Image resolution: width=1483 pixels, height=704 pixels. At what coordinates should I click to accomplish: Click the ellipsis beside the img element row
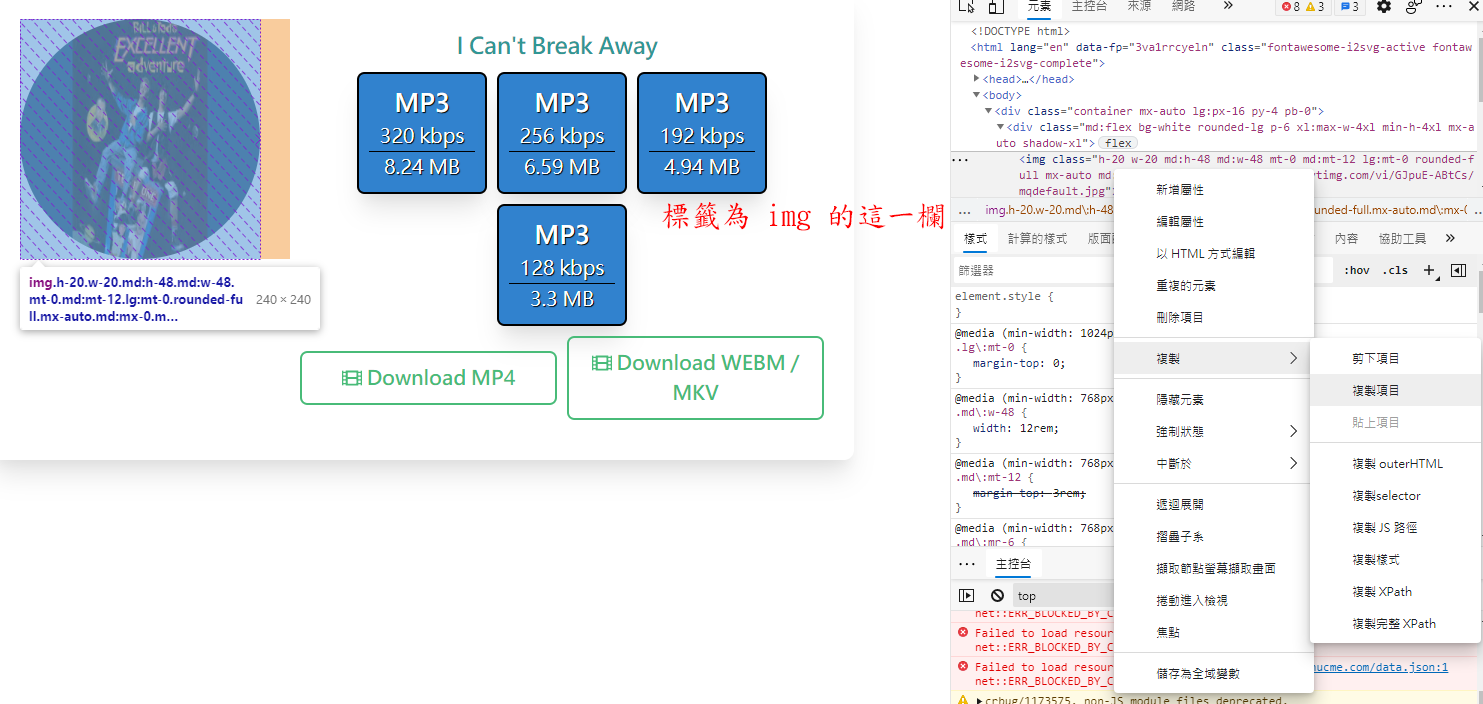click(960, 159)
